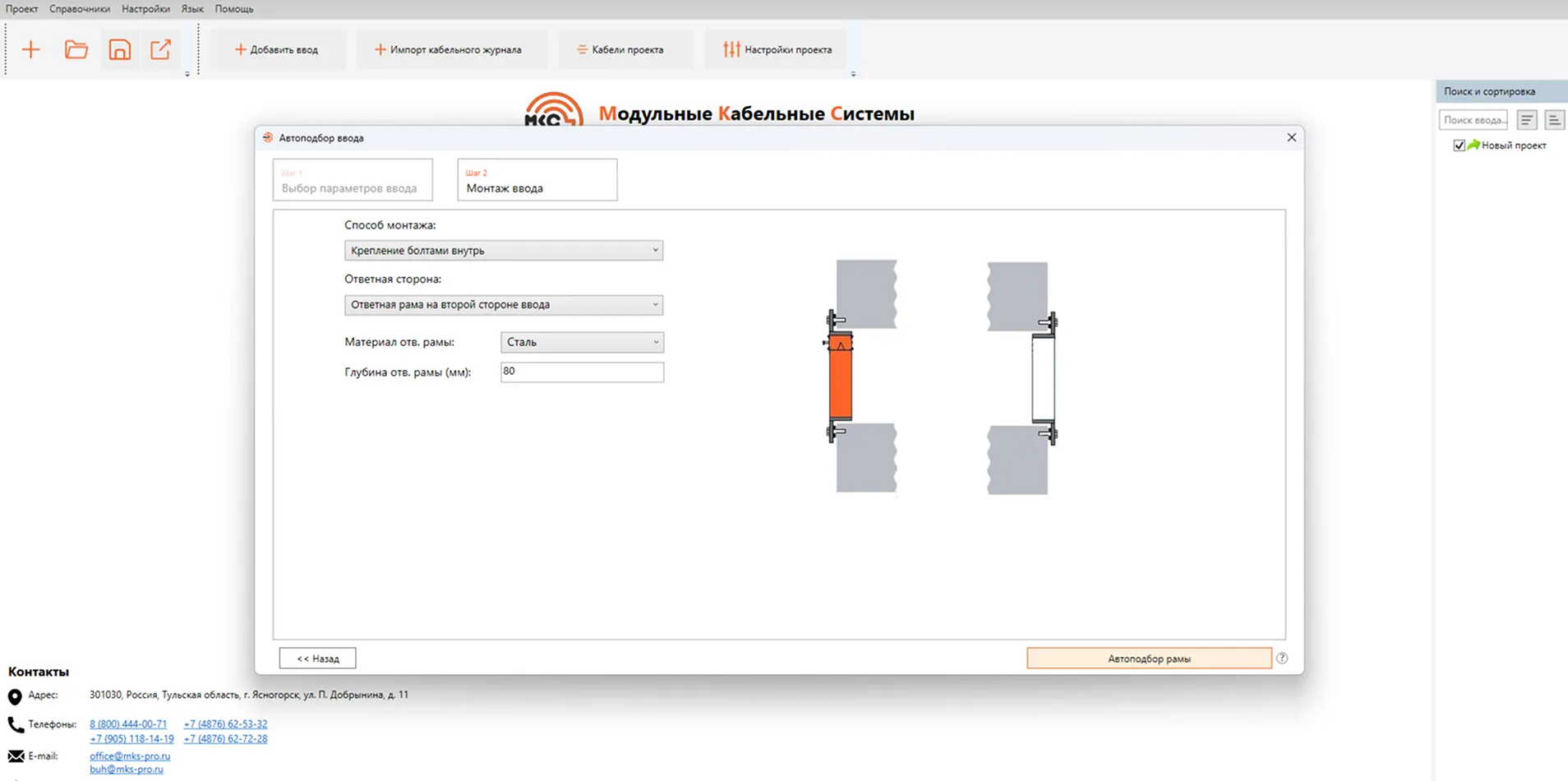Image resolution: width=1568 pixels, height=781 pixels.
Task: Open the Настройки menu
Action: tap(145, 9)
